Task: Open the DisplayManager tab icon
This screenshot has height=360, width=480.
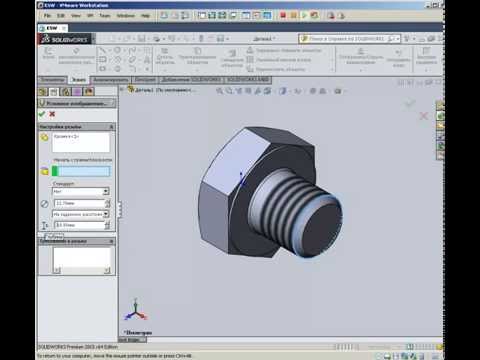Action: pos(89,92)
